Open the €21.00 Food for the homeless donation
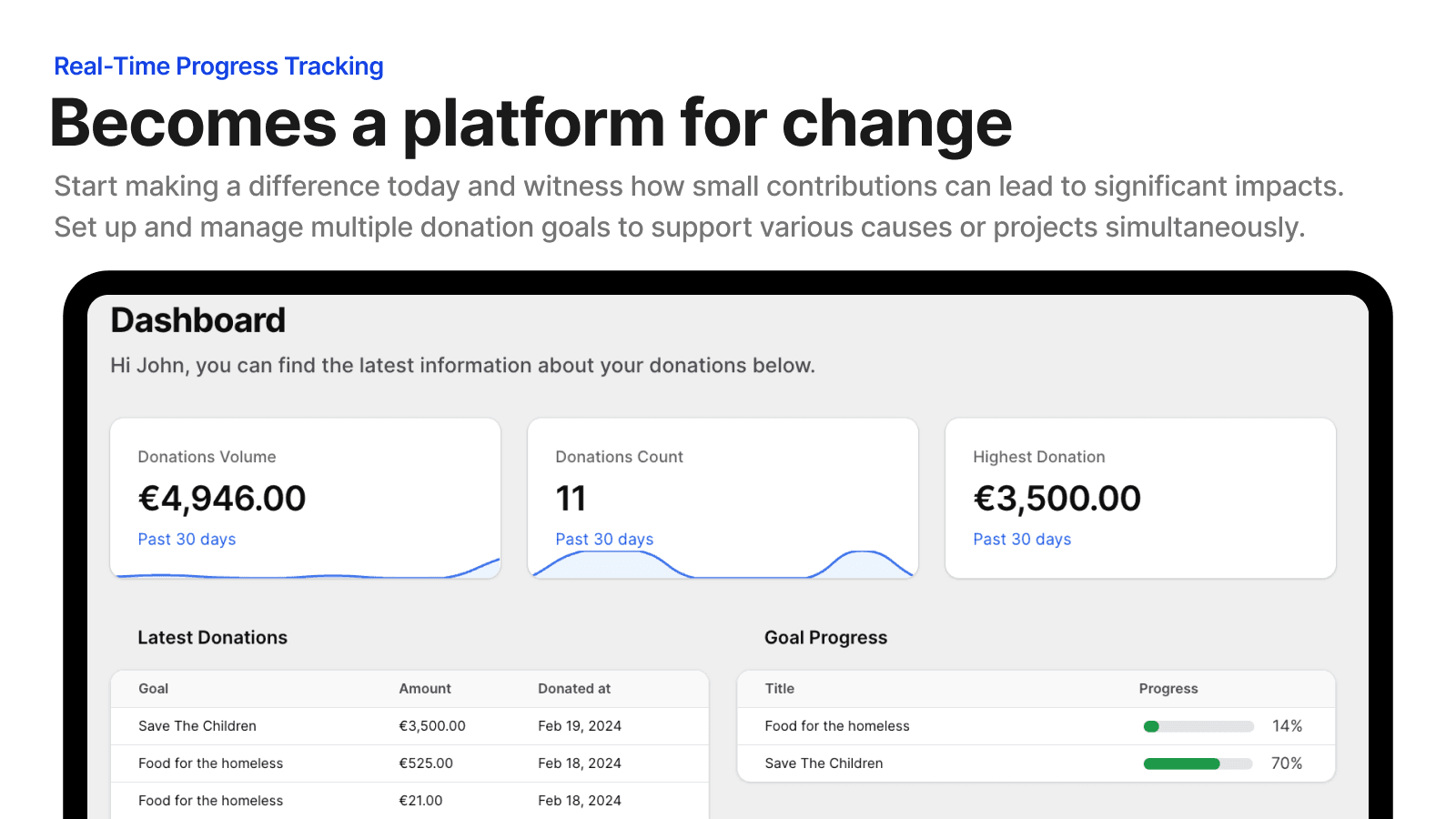 [420, 801]
